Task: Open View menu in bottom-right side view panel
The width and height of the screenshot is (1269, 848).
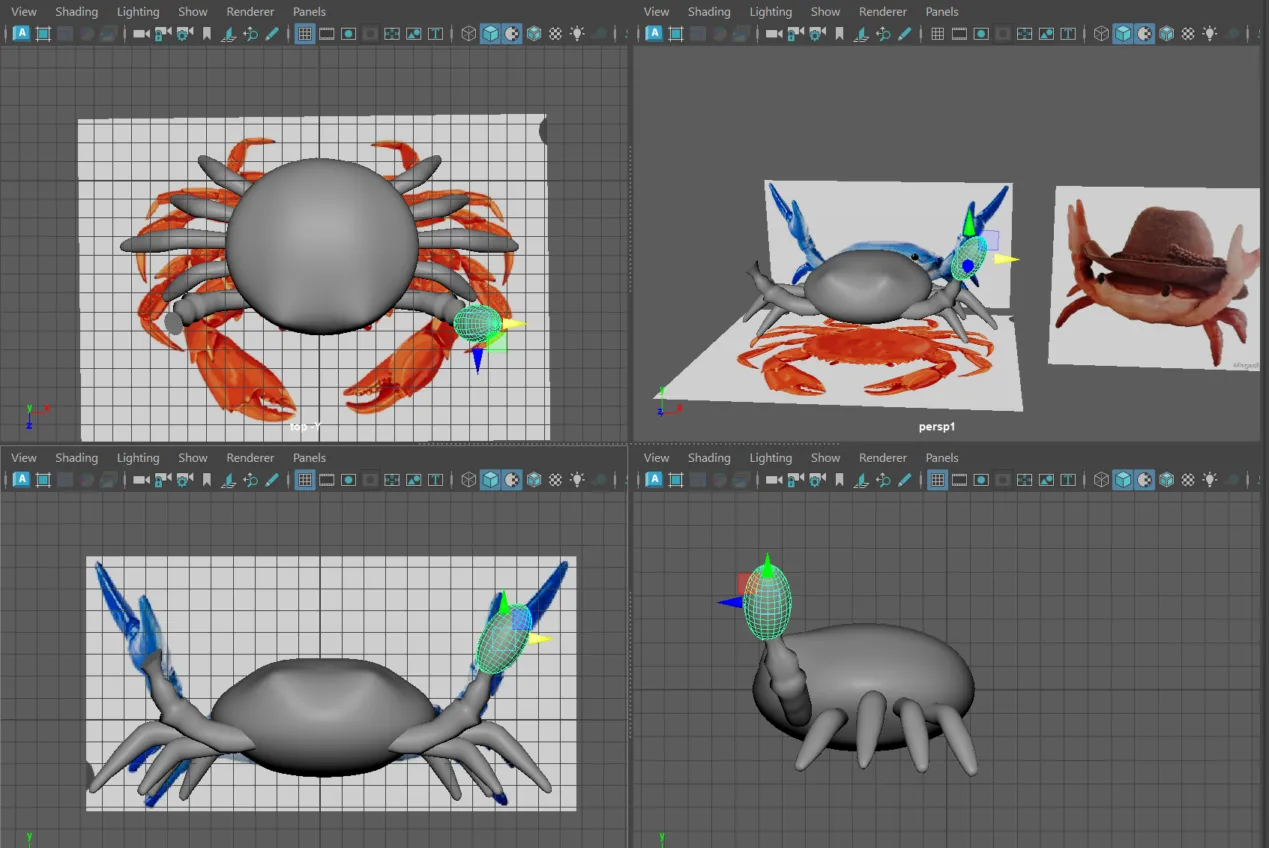Action: coord(656,457)
